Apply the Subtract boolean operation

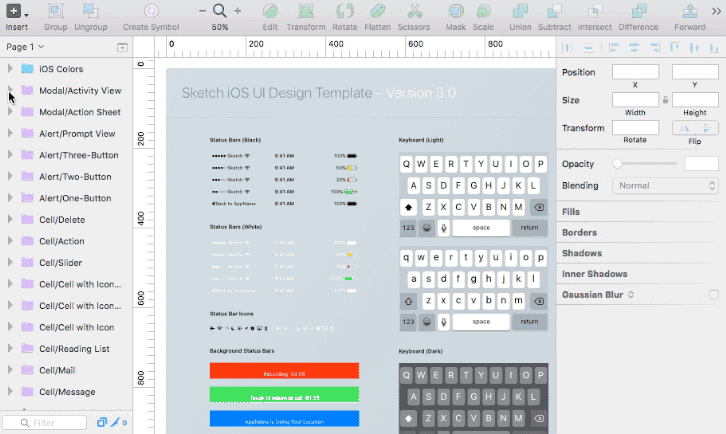click(554, 11)
